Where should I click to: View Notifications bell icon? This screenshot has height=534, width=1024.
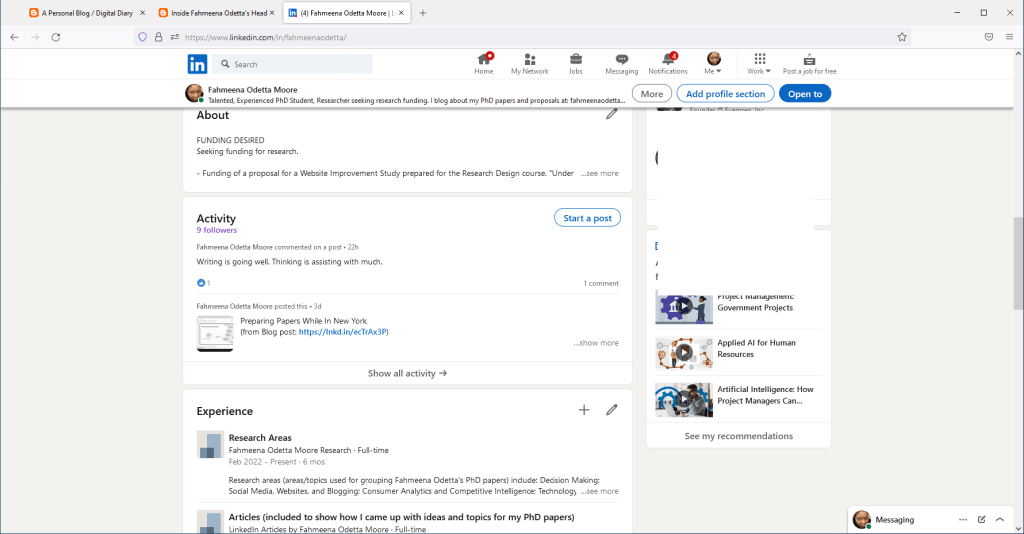pyautogui.click(x=668, y=63)
